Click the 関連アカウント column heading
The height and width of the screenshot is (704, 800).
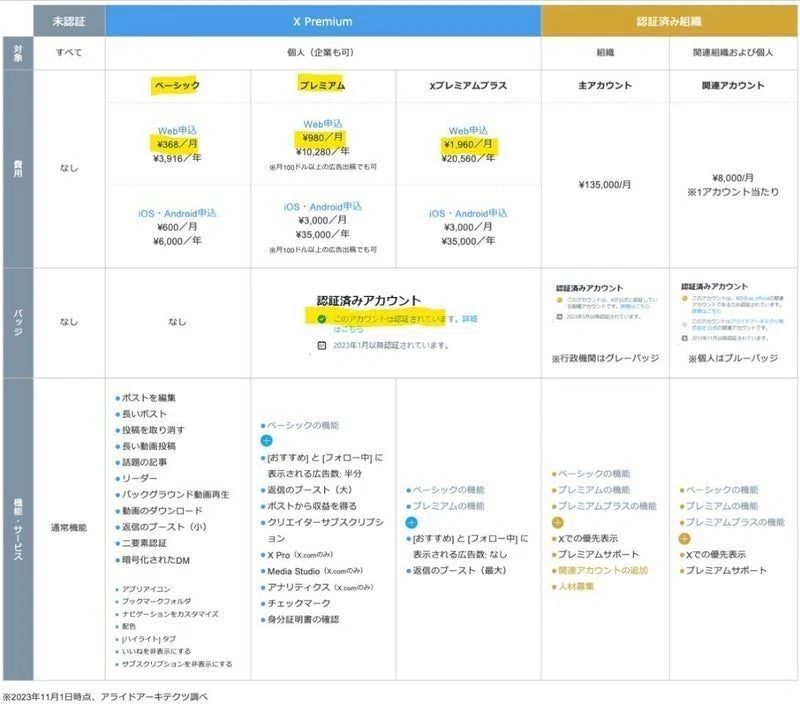(733, 85)
